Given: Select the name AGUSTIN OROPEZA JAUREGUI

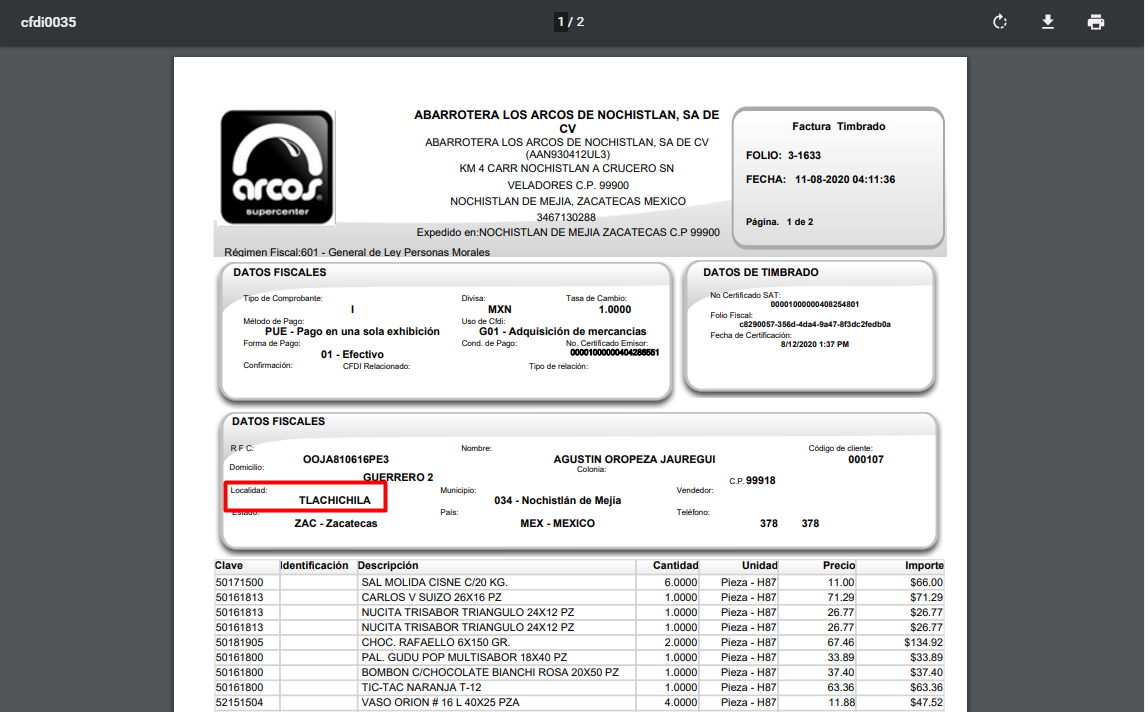Looking at the screenshot, I should click(634, 459).
